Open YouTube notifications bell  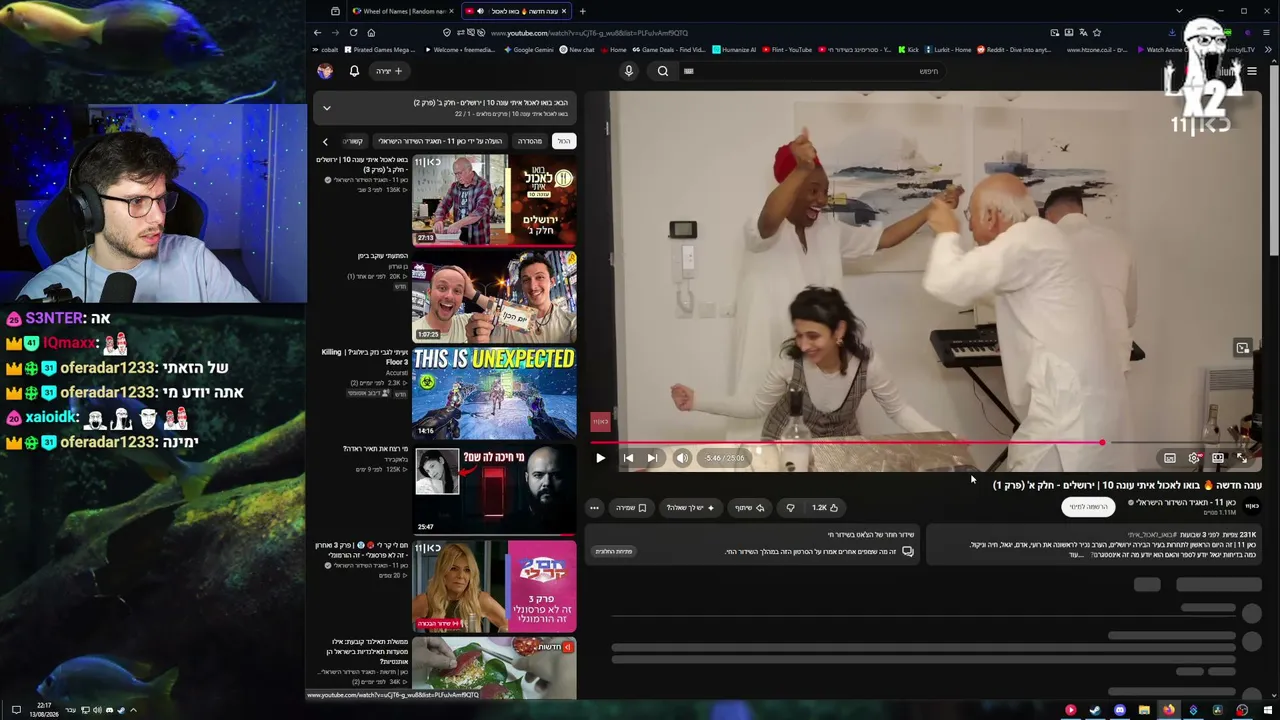[354, 71]
